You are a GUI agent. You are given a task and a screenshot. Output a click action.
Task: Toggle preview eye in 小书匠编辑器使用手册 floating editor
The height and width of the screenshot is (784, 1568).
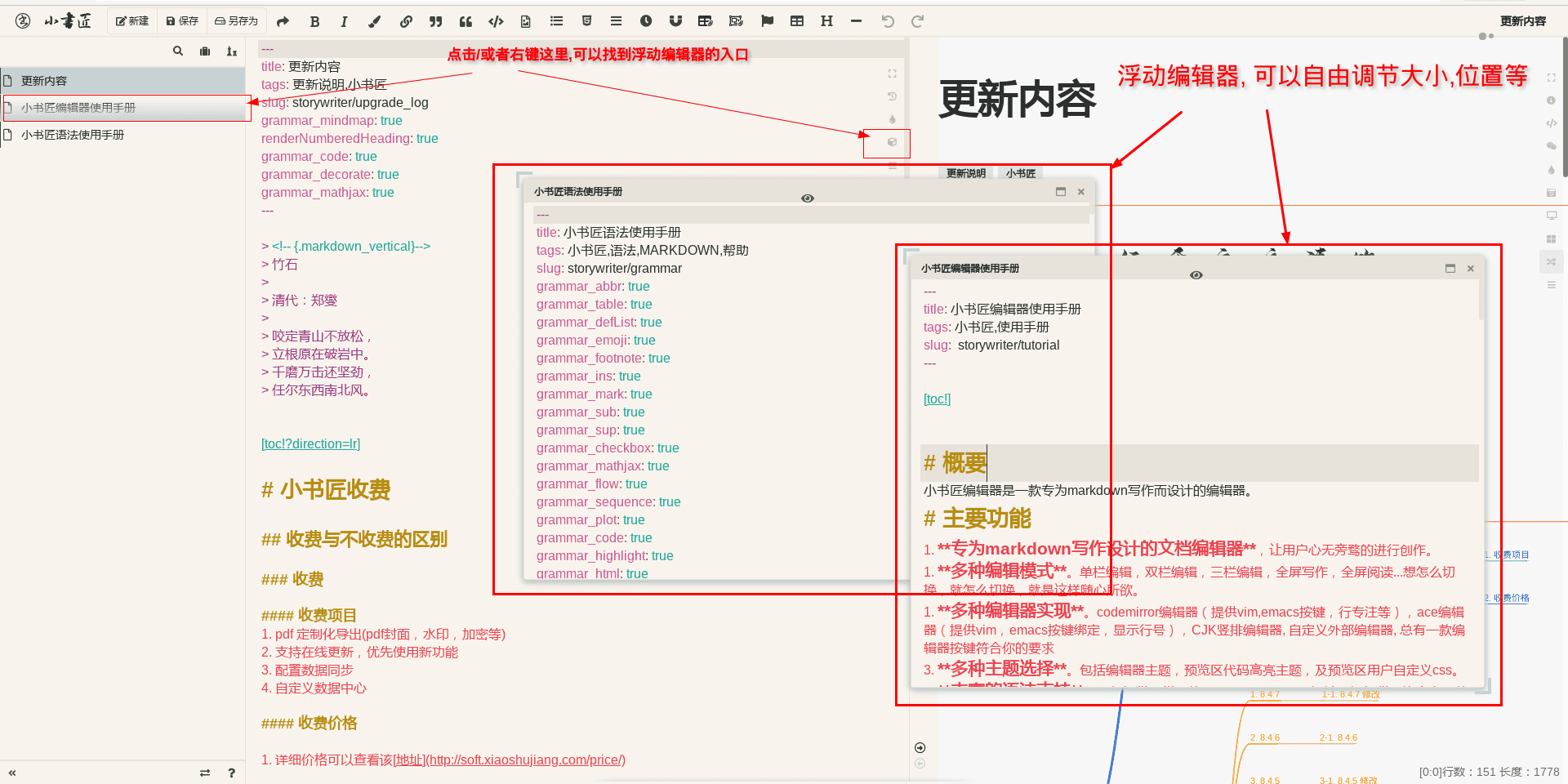coord(1196,275)
